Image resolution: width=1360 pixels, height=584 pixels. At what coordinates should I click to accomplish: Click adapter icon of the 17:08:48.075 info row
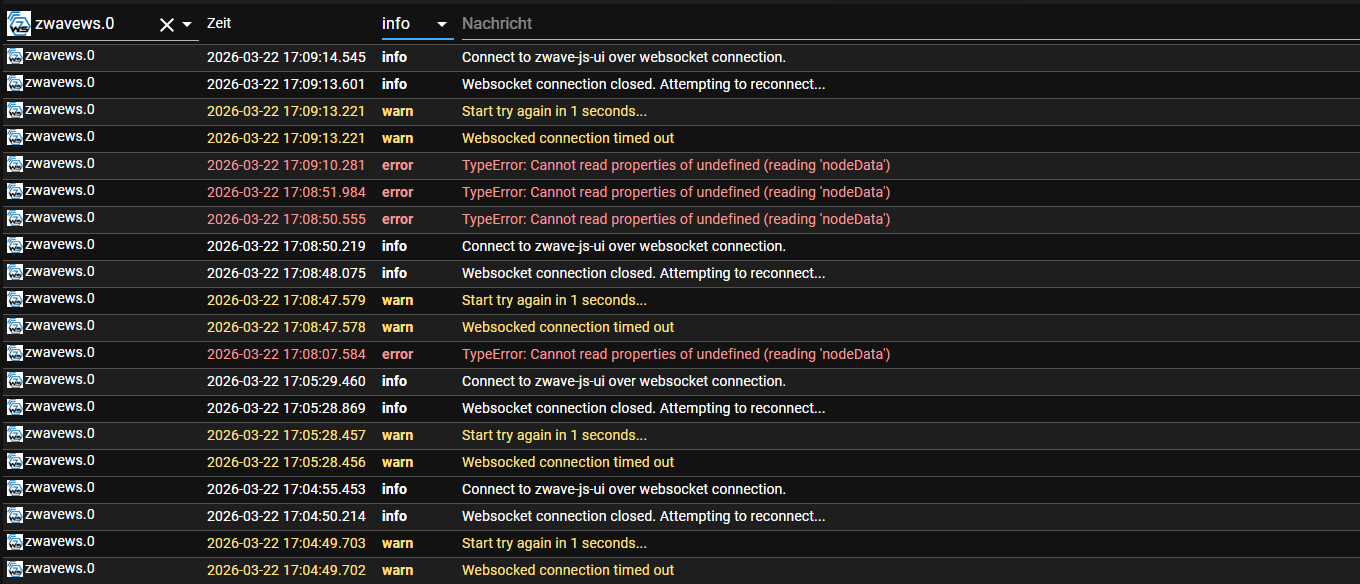click(15, 273)
